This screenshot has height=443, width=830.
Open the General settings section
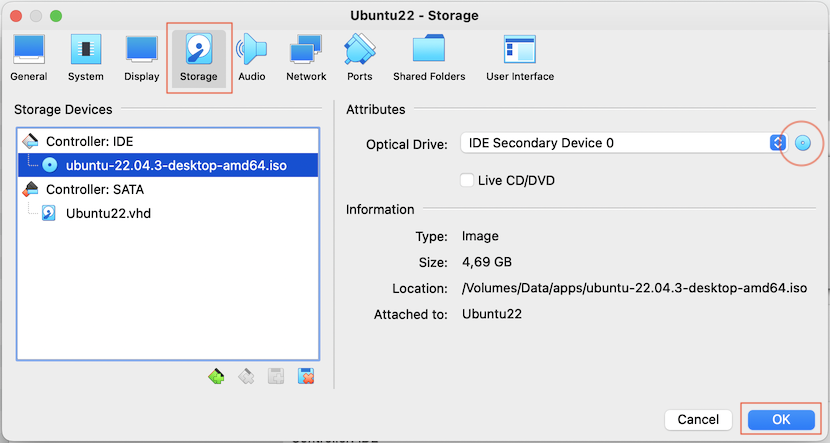(x=29, y=58)
